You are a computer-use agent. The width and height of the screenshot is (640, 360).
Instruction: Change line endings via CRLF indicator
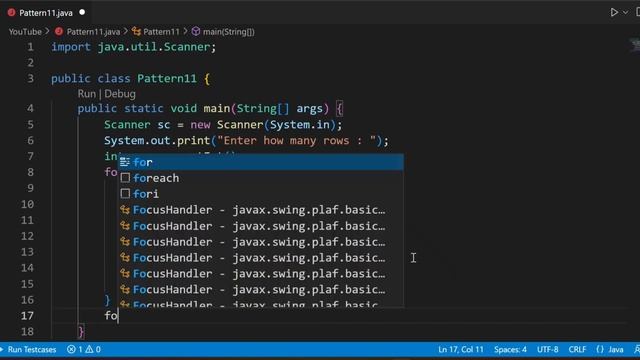tap(577, 349)
